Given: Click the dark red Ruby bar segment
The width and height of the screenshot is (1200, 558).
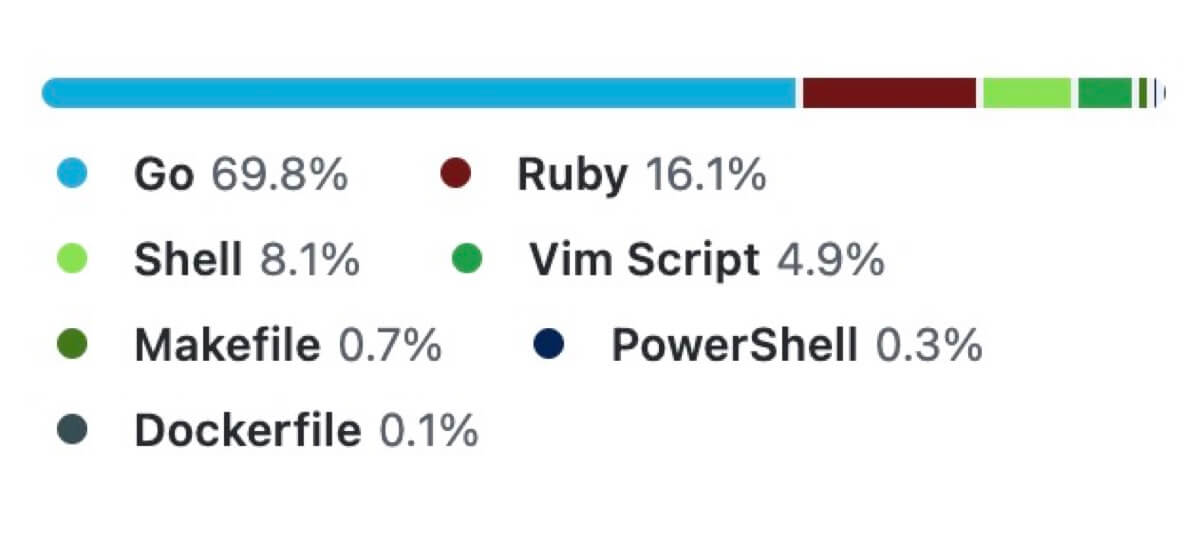Looking at the screenshot, I should tap(889, 93).
